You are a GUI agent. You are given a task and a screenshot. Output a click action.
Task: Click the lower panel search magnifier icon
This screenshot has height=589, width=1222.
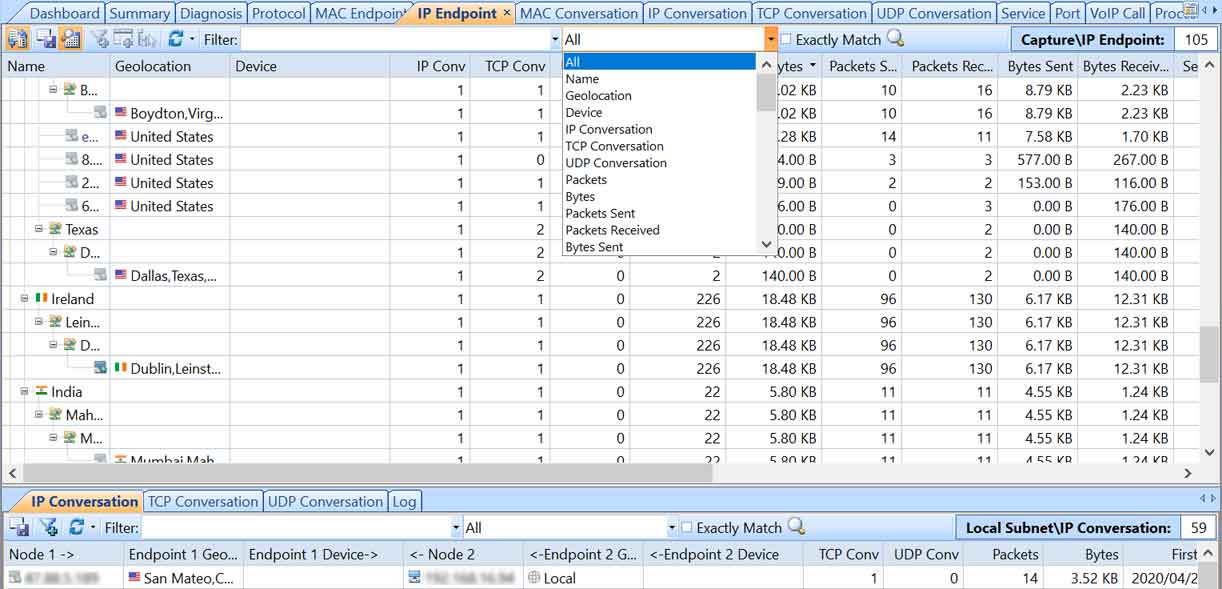coord(796,527)
